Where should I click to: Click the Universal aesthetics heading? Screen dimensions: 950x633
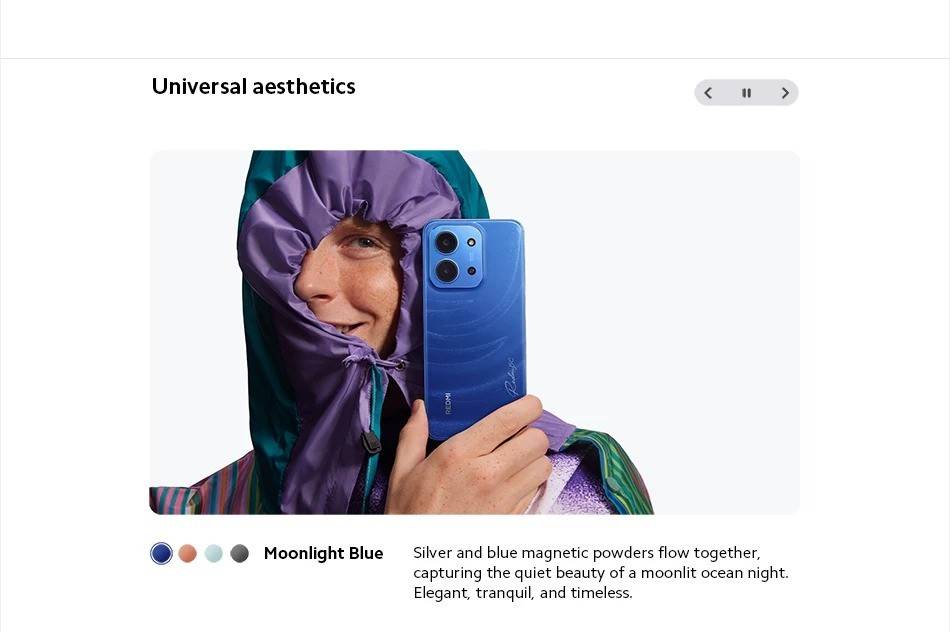point(253,87)
